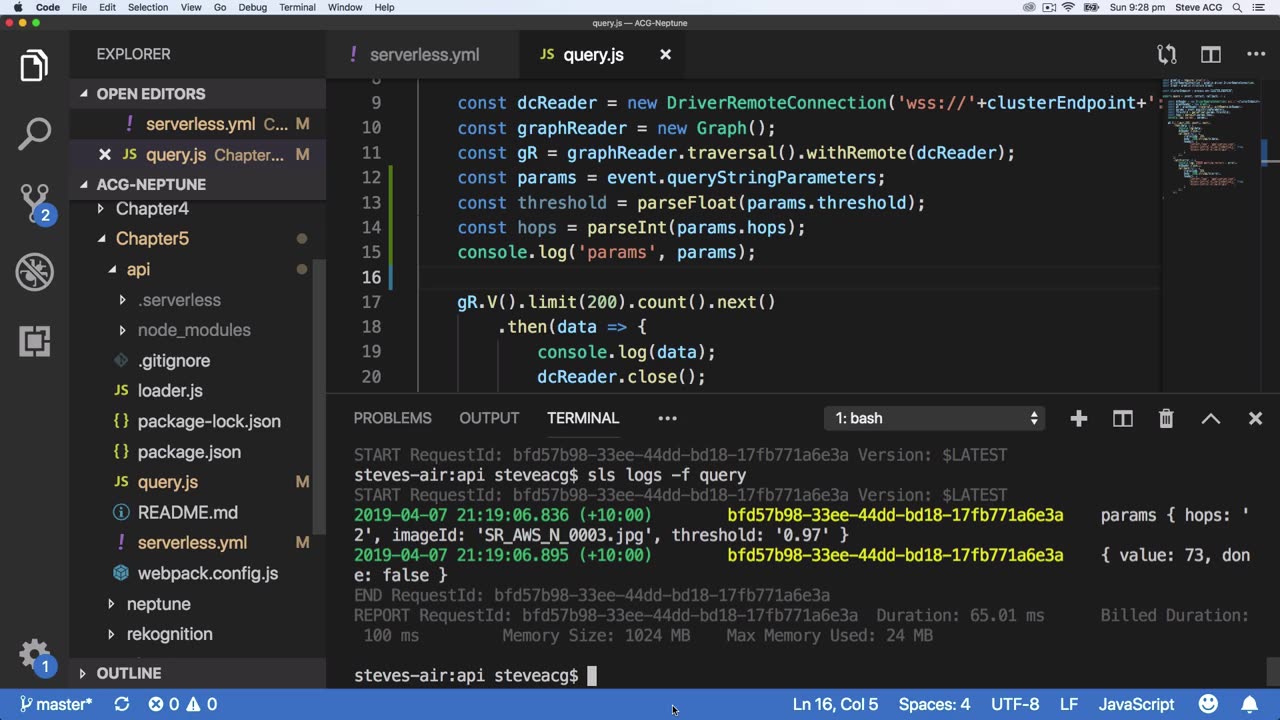
Task: Open the Search view in activity bar
Action: coord(34,133)
